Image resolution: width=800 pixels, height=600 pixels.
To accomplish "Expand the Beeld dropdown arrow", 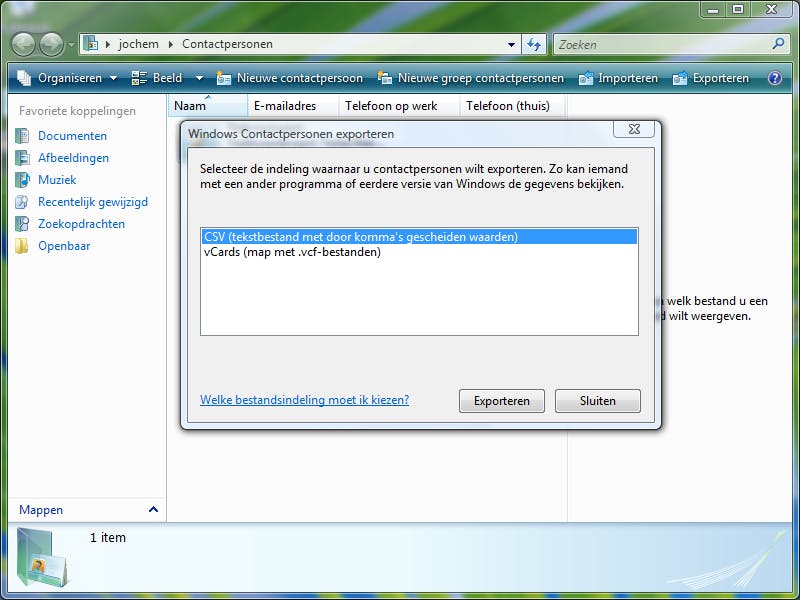I will [199, 78].
